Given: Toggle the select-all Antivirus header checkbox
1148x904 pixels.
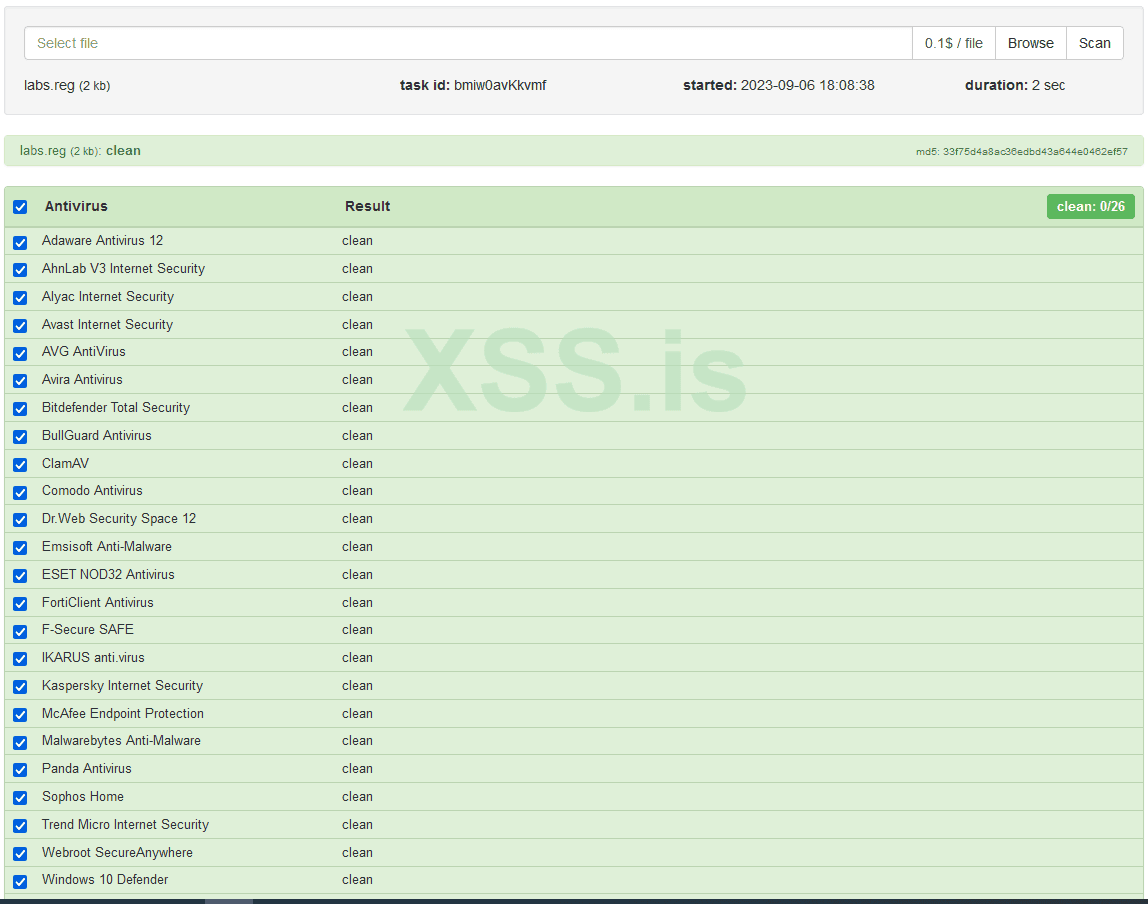Looking at the screenshot, I should [20, 207].
